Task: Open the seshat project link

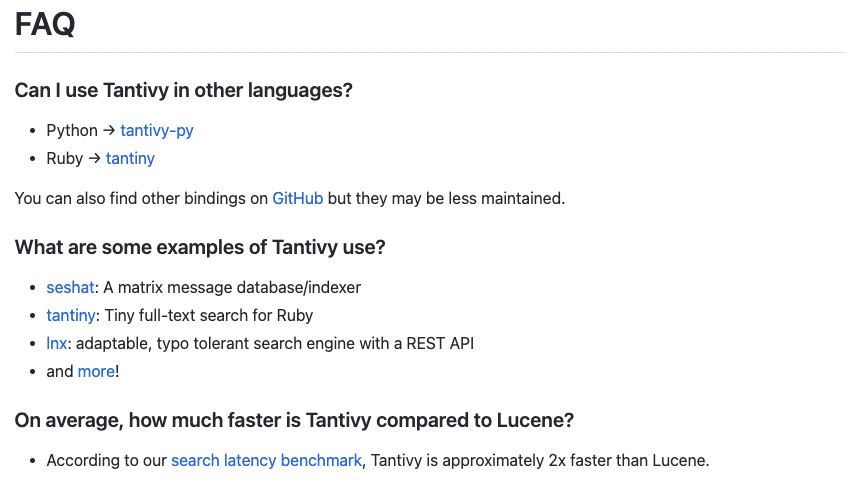Action: point(69,287)
